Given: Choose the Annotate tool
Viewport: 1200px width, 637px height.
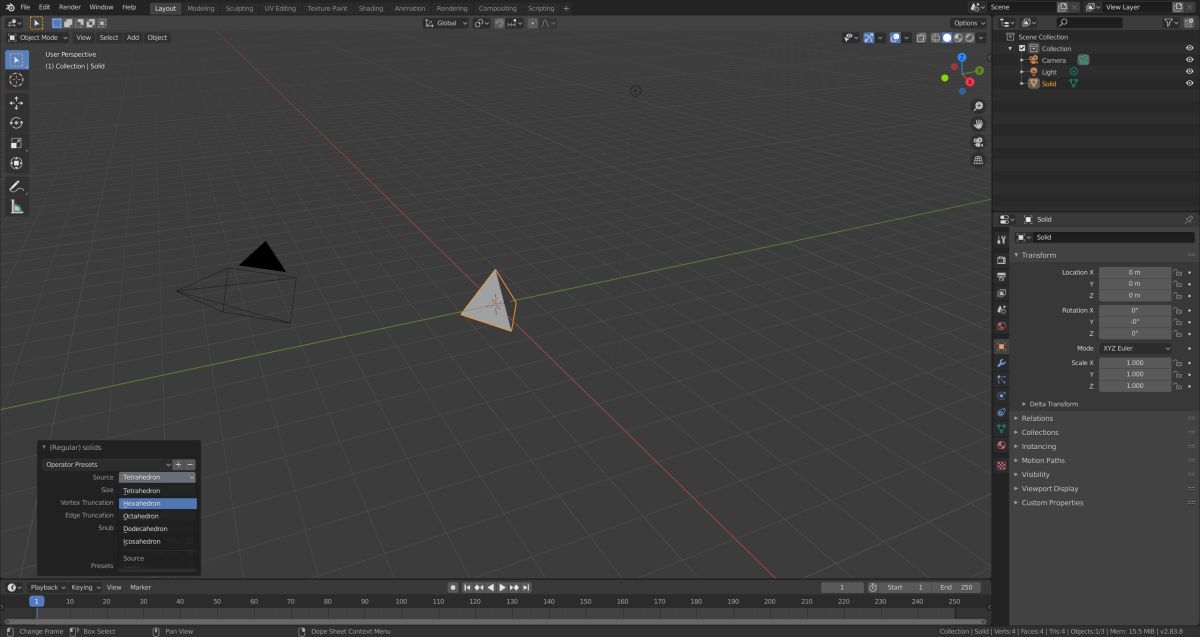Looking at the screenshot, I should [x=16, y=187].
